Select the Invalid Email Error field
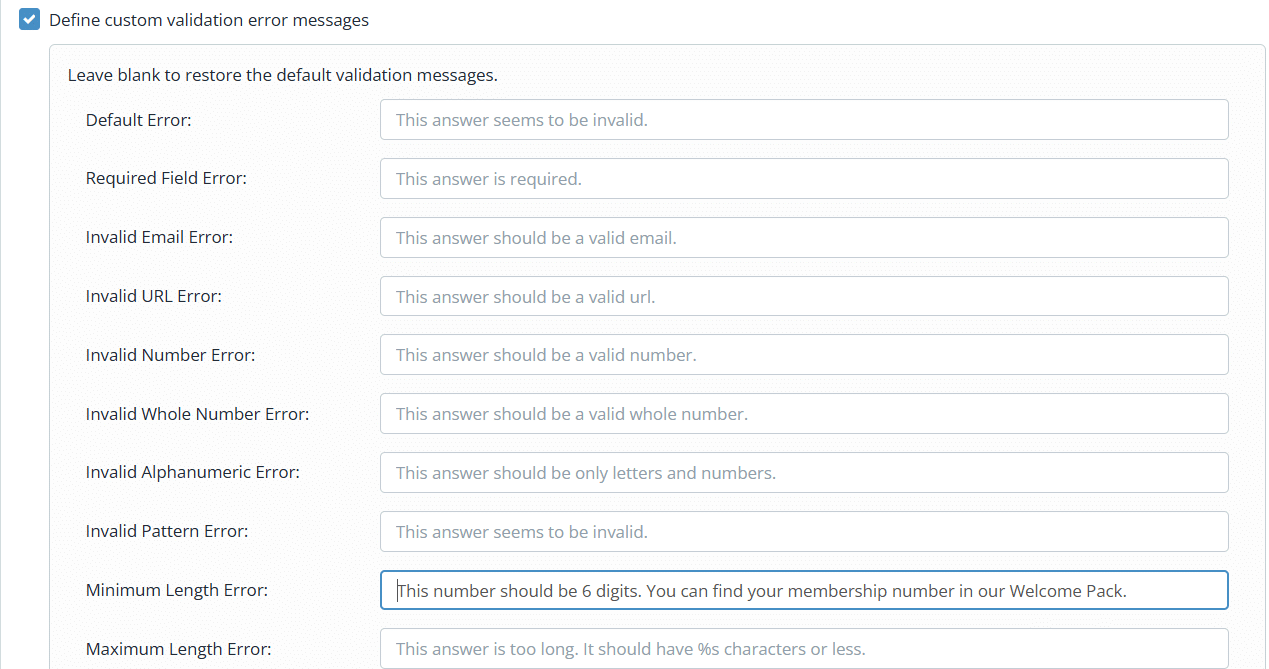This screenshot has height=669, width=1269. point(804,237)
